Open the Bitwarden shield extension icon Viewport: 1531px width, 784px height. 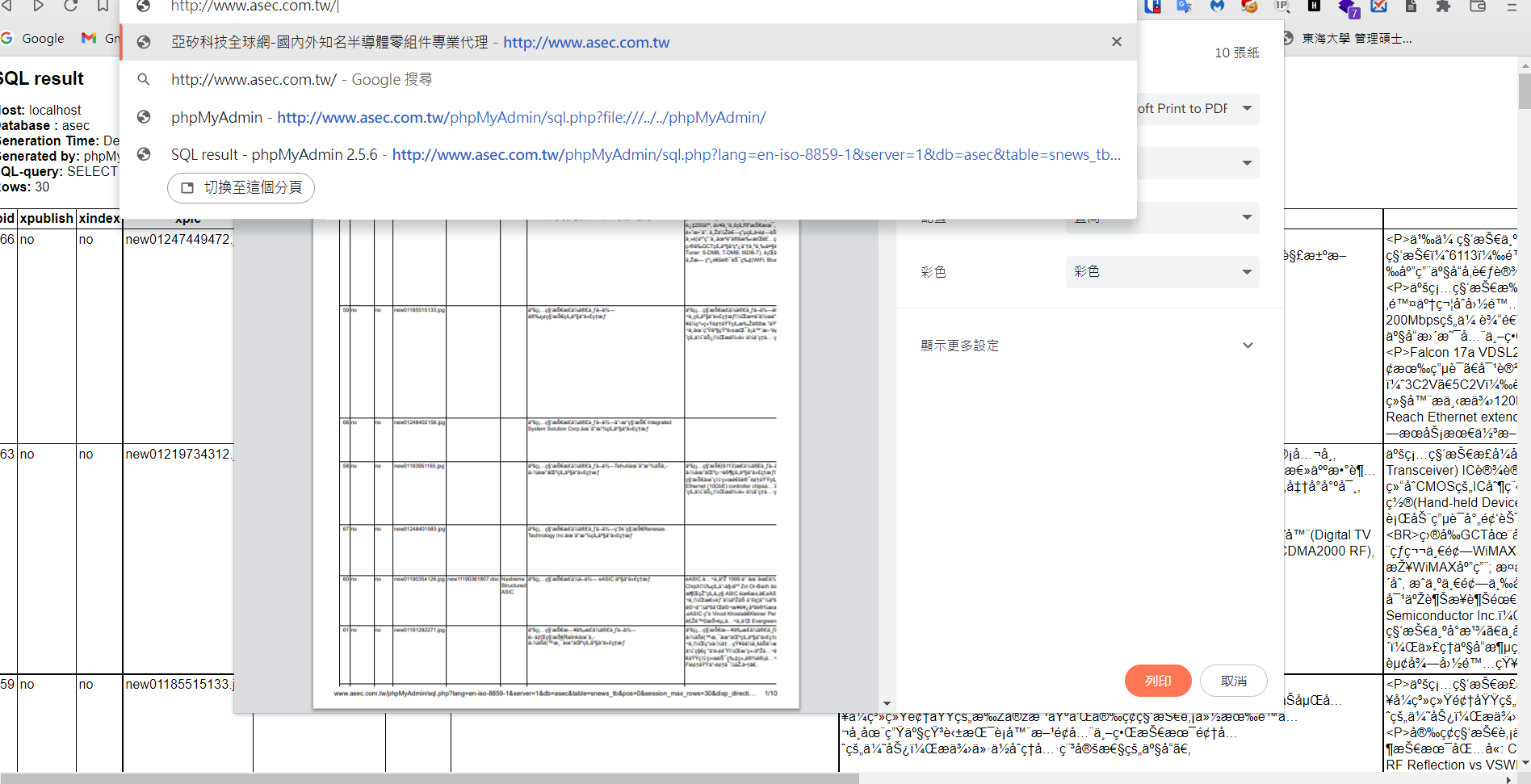click(1152, 6)
